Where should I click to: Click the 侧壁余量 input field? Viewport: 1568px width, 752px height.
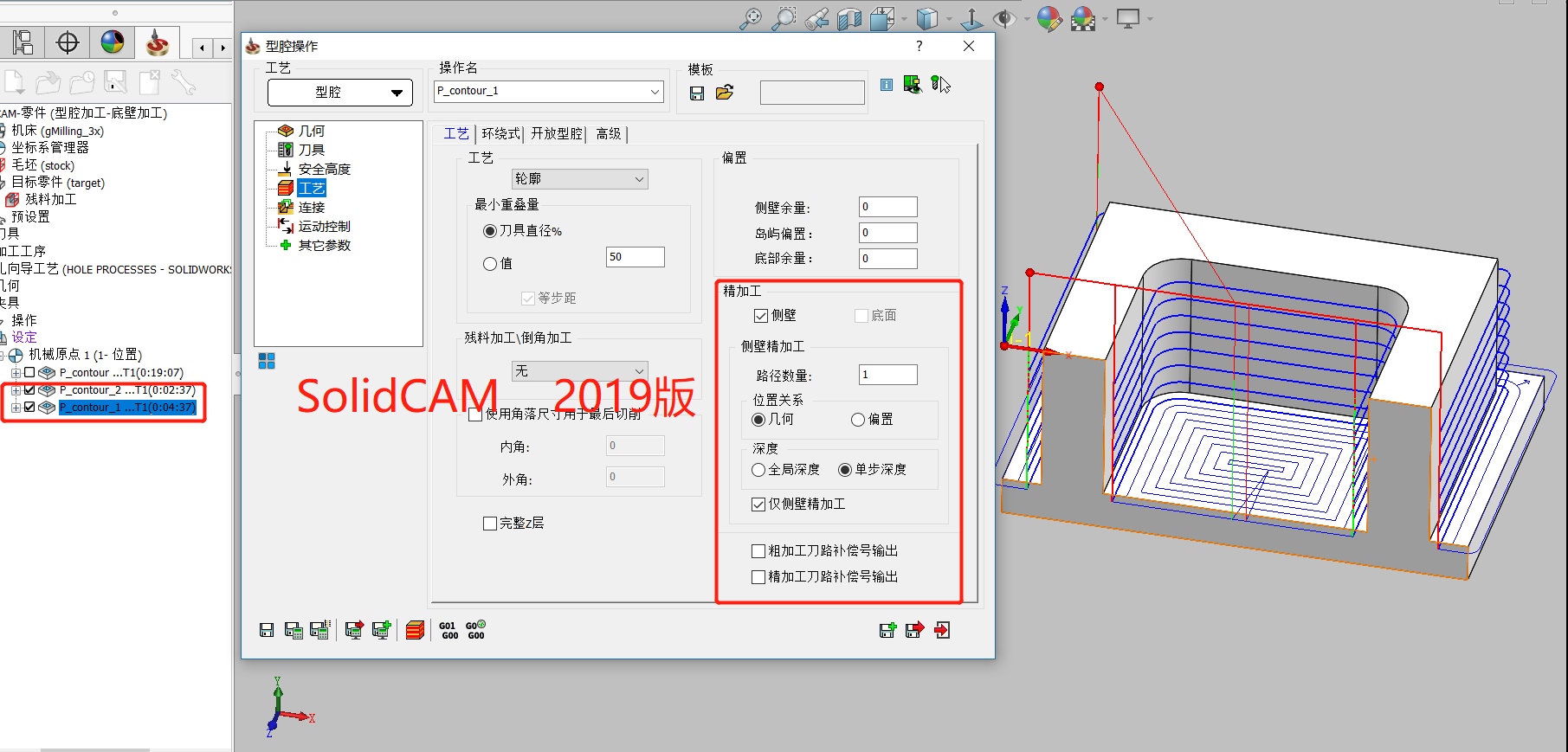[888, 207]
